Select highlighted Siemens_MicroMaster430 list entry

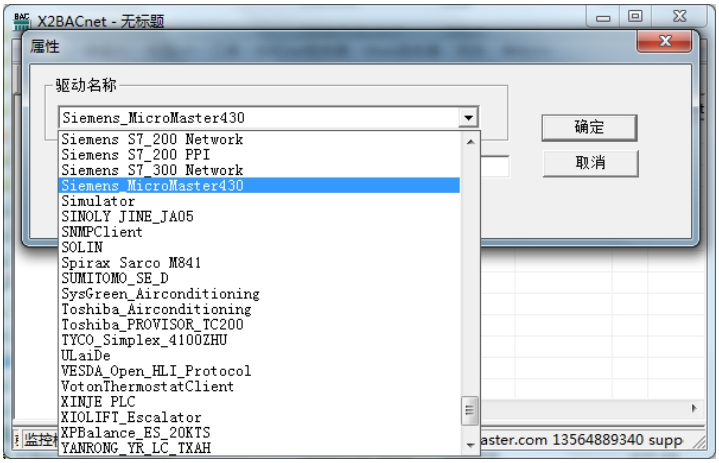click(259, 185)
